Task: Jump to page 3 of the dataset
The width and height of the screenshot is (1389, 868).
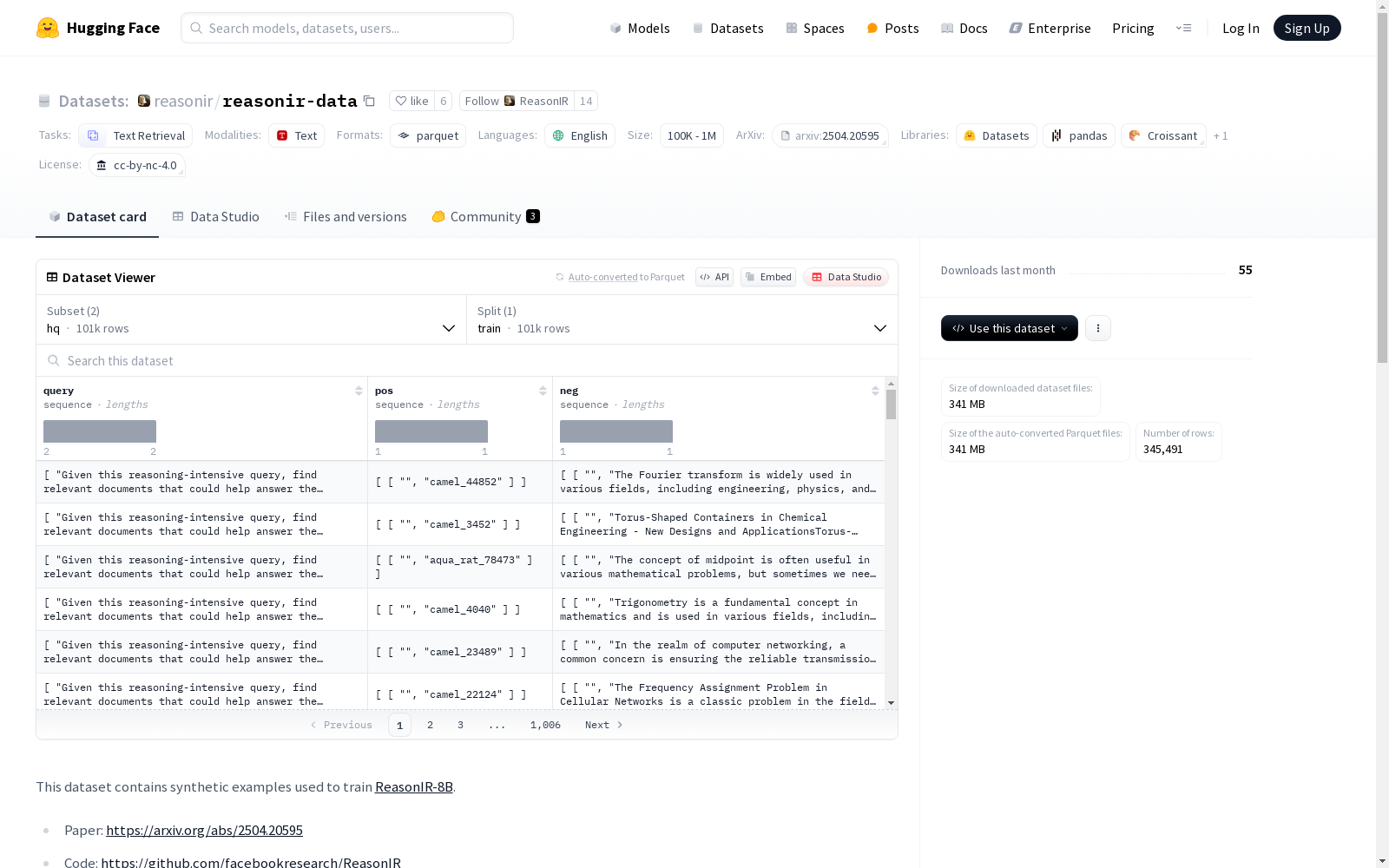Action: [x=460, y=725]
